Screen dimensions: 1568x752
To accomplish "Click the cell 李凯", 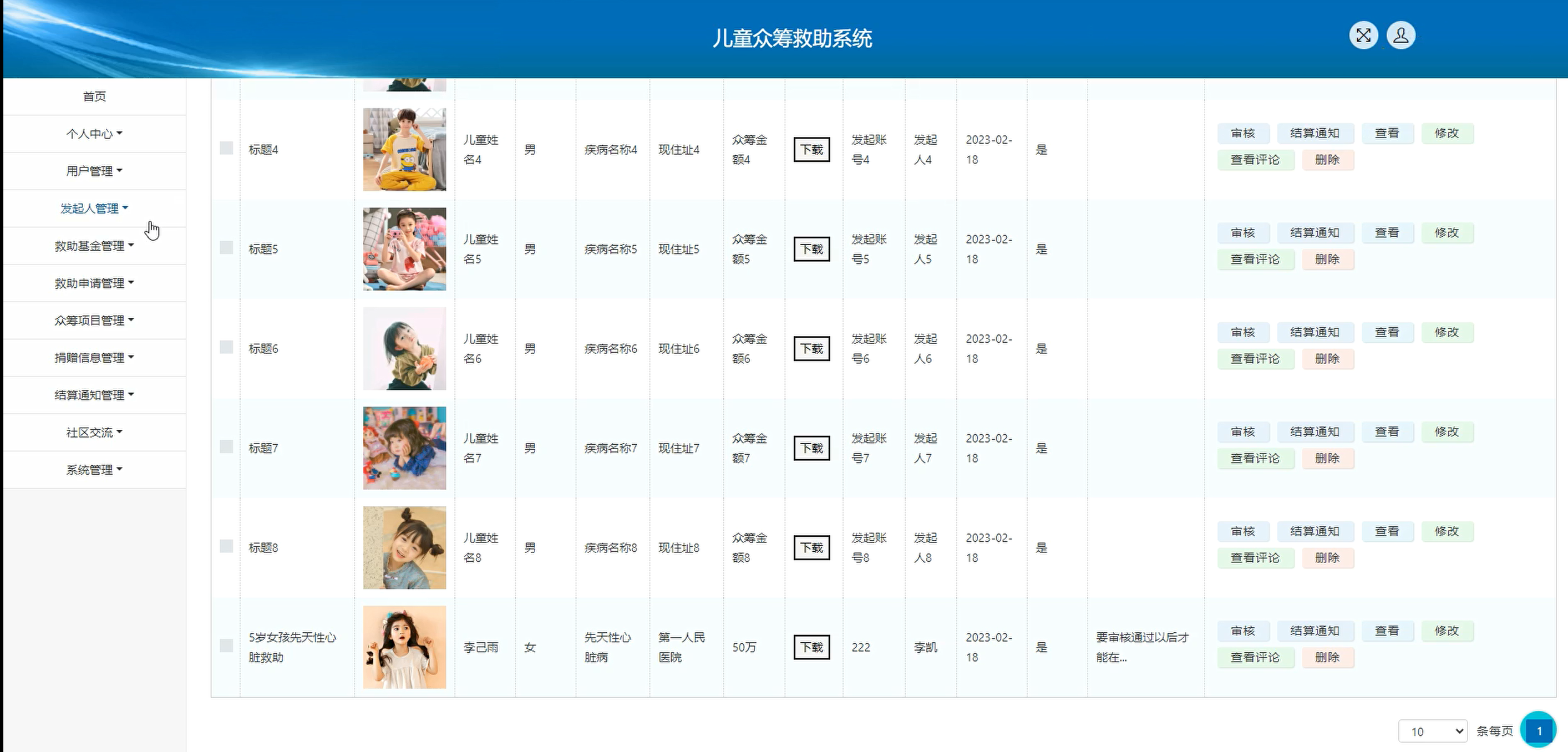I will pos(925,647).
